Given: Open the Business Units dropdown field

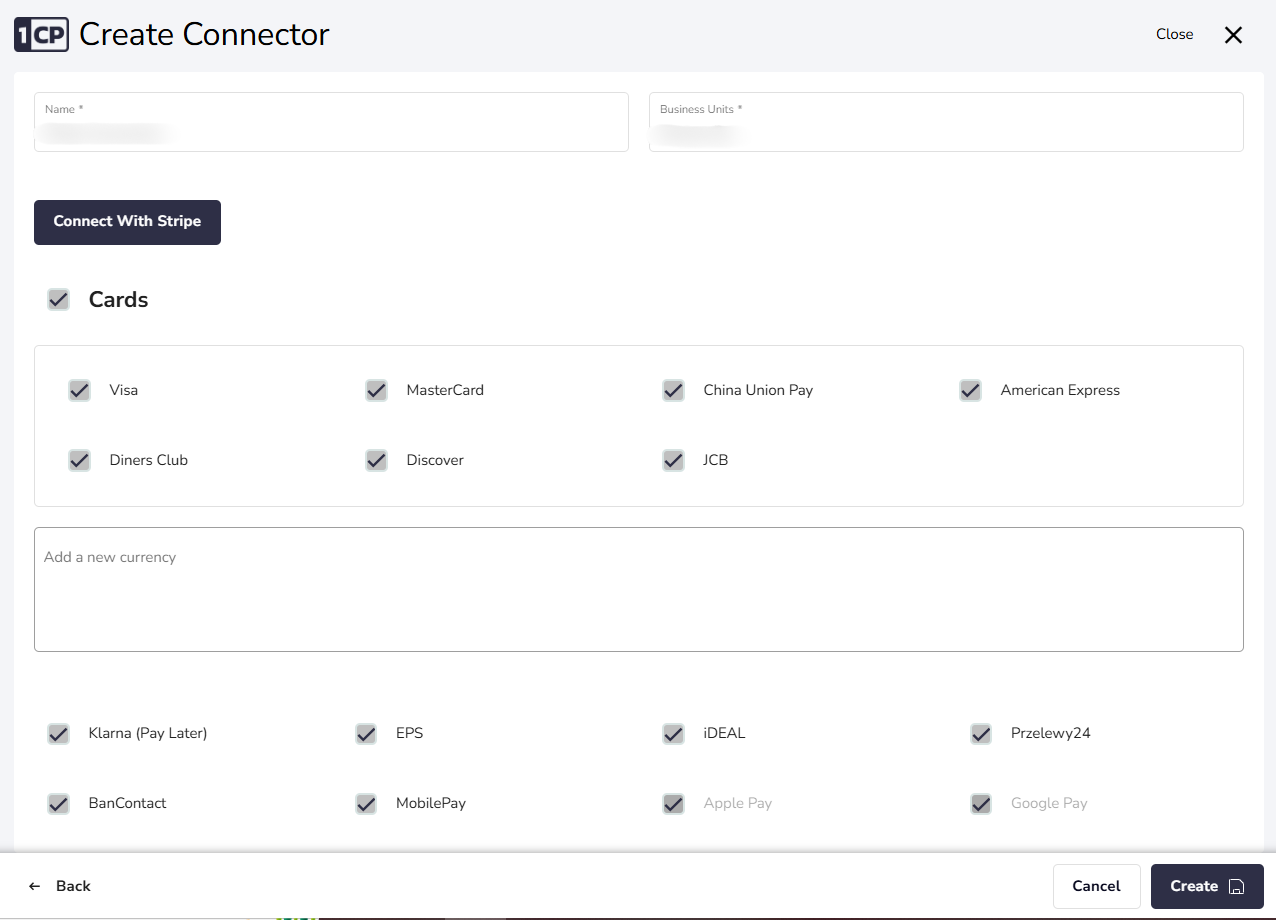Looking at the screenshot, I should tap(945, 123).
